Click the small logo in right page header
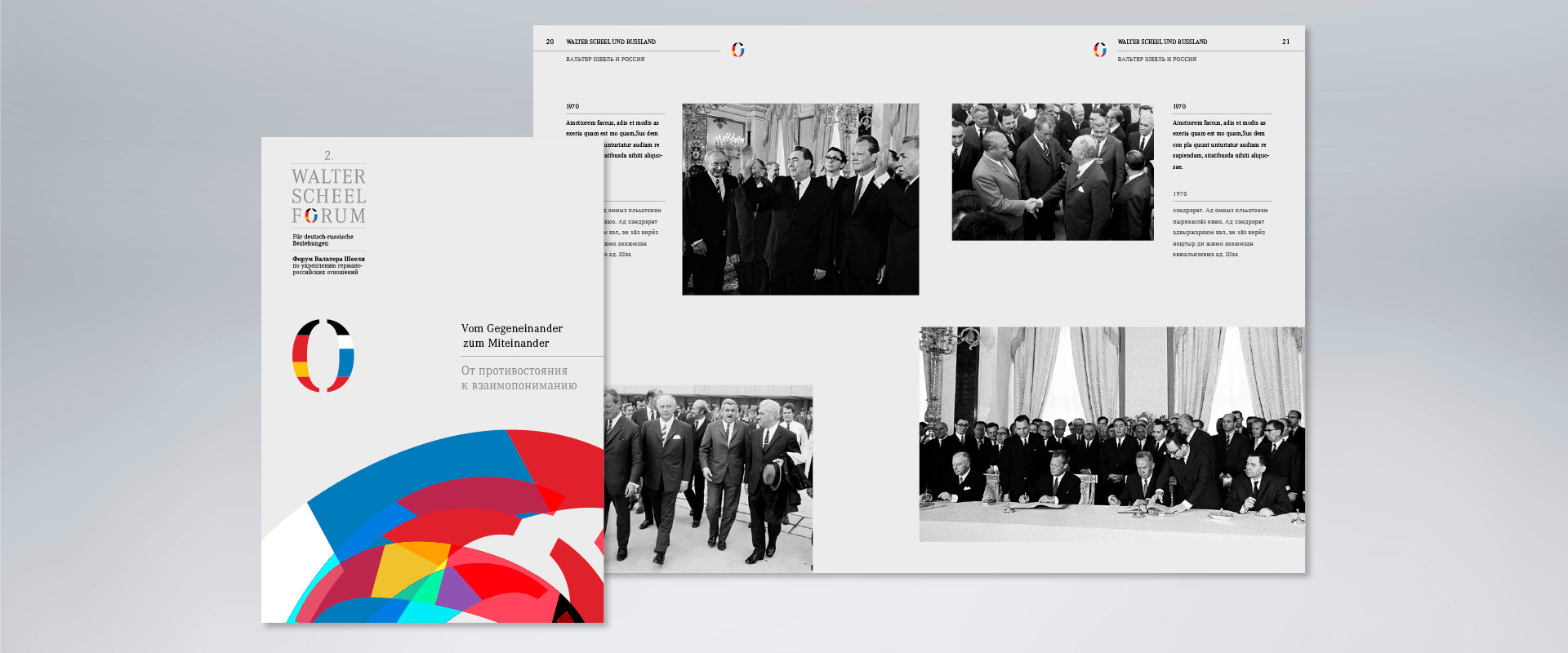Screen dimensions: 1568x653 [1100, 50]
